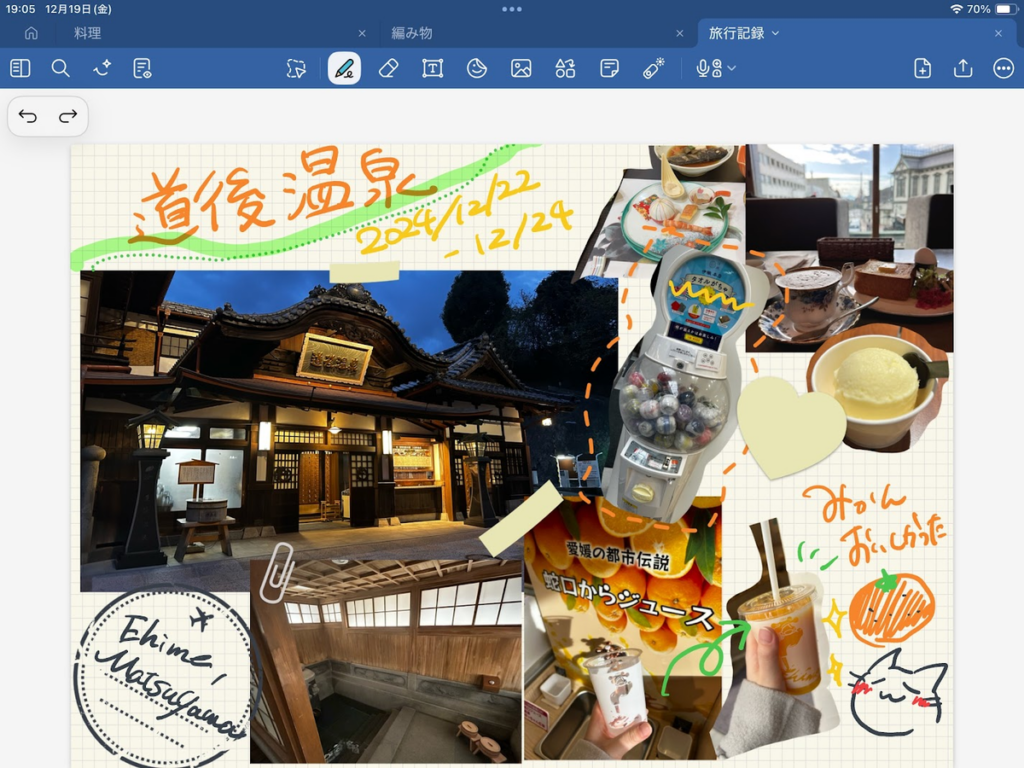Open the Stickers tool

point(477,68)
